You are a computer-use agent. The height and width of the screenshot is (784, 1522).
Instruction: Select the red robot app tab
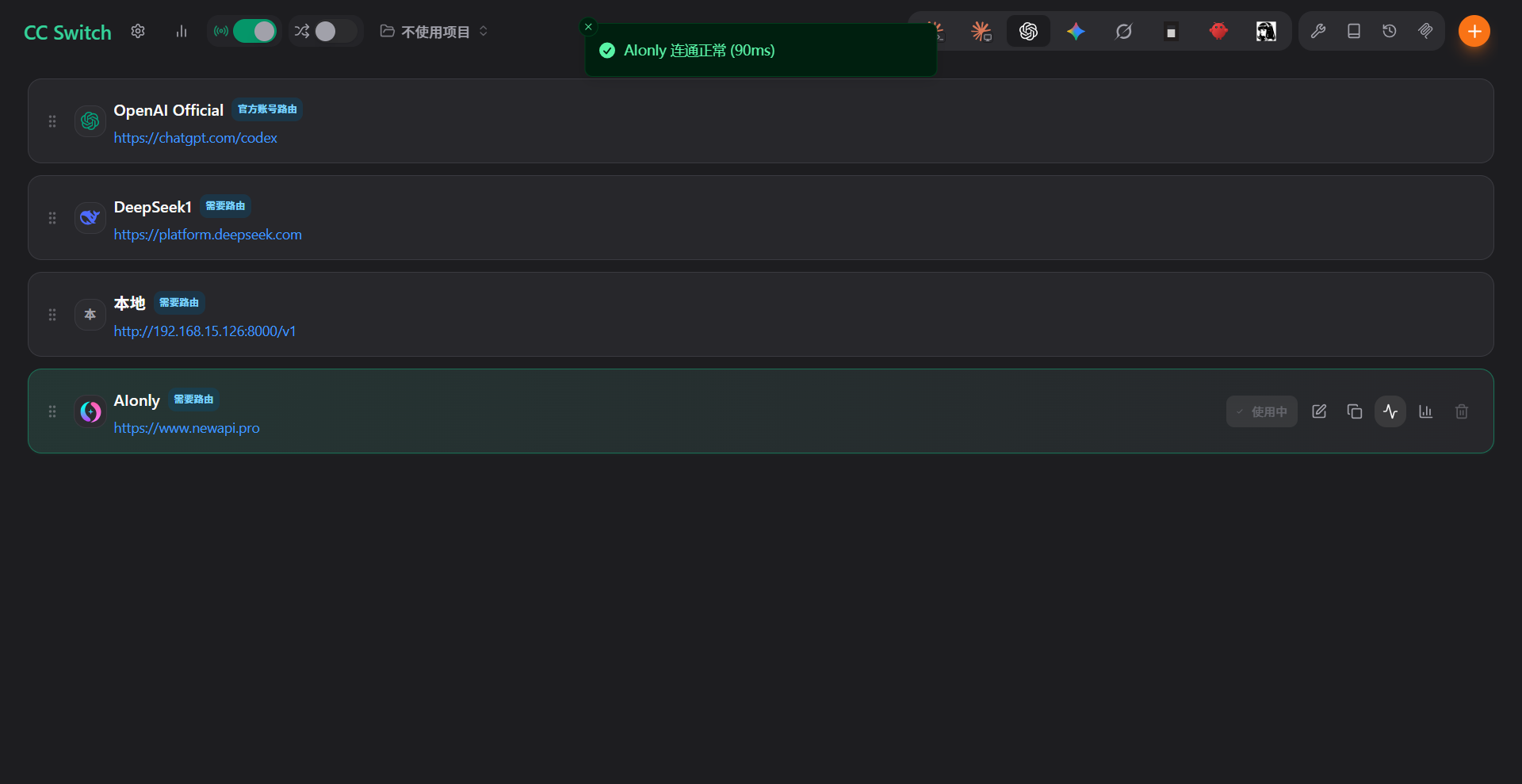[x=1219, y=31]
